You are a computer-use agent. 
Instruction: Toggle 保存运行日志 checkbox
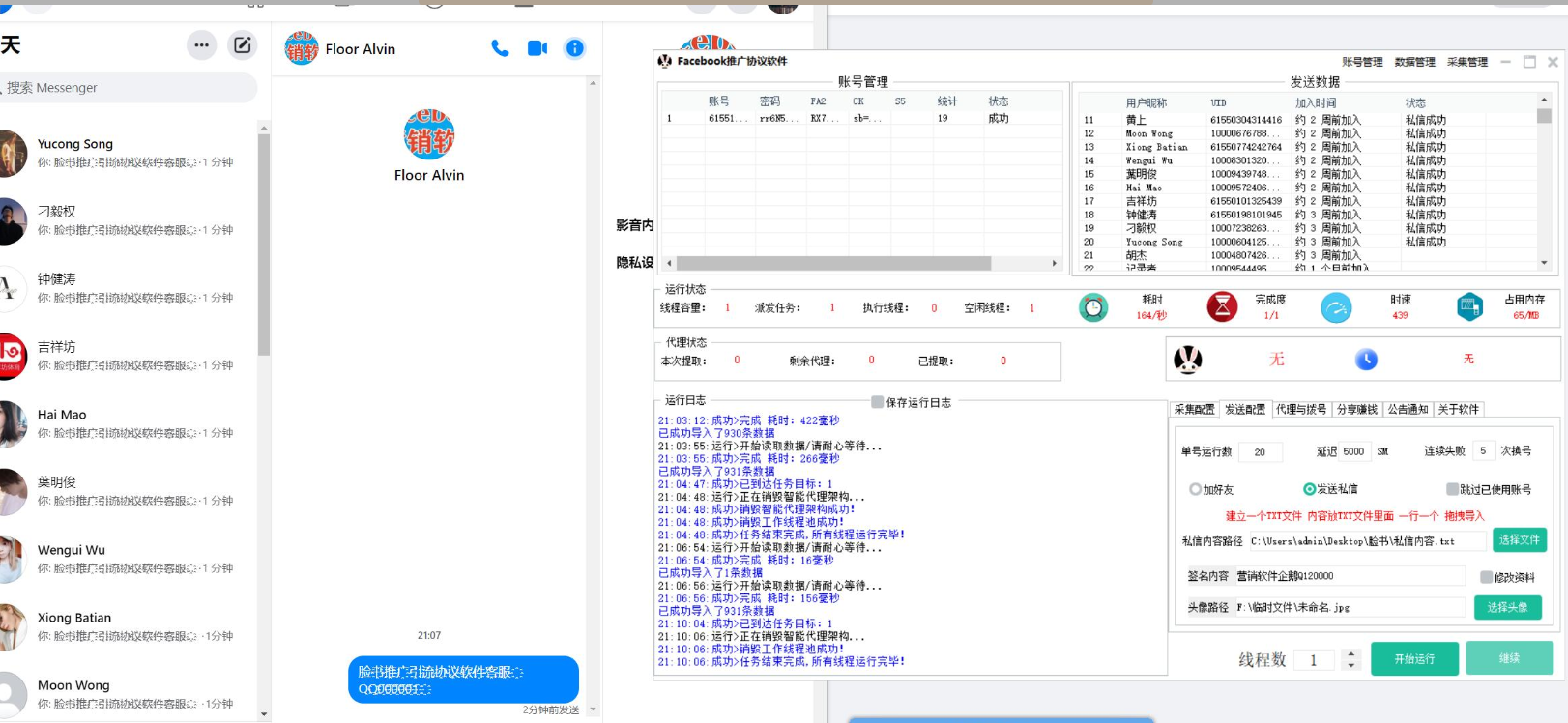tap(877, 402)
